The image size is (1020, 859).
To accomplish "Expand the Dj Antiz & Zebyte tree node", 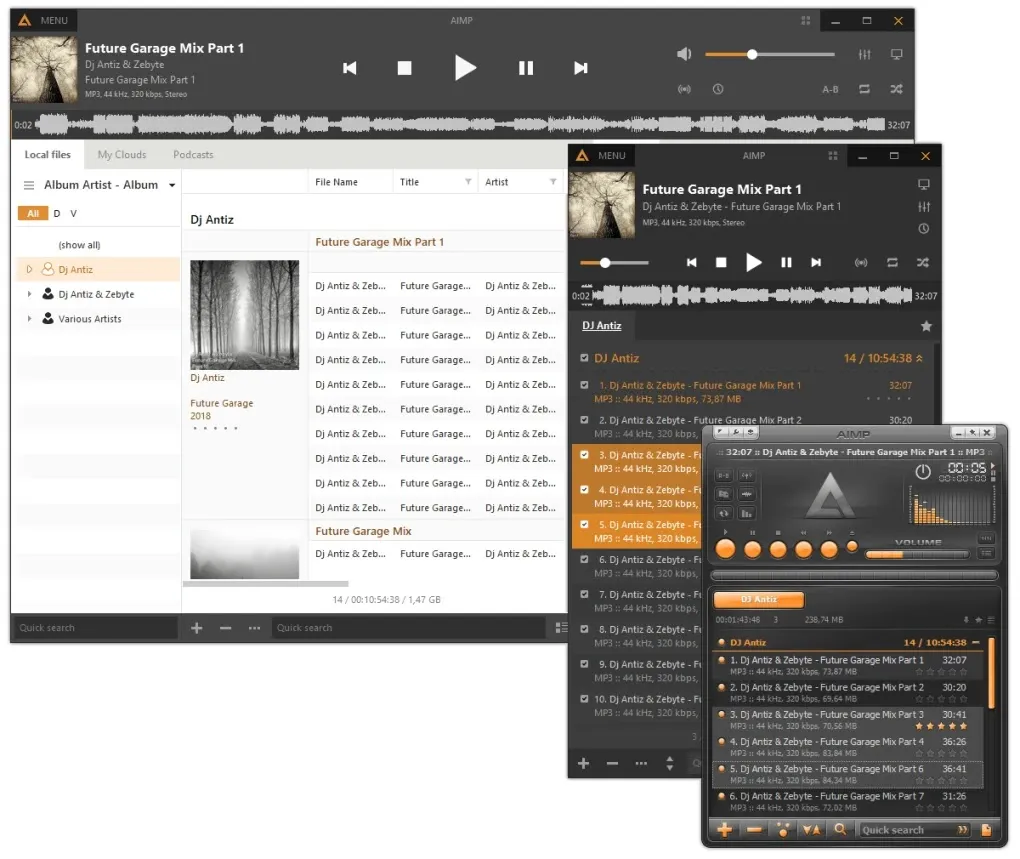I will [x=29, y=294].
